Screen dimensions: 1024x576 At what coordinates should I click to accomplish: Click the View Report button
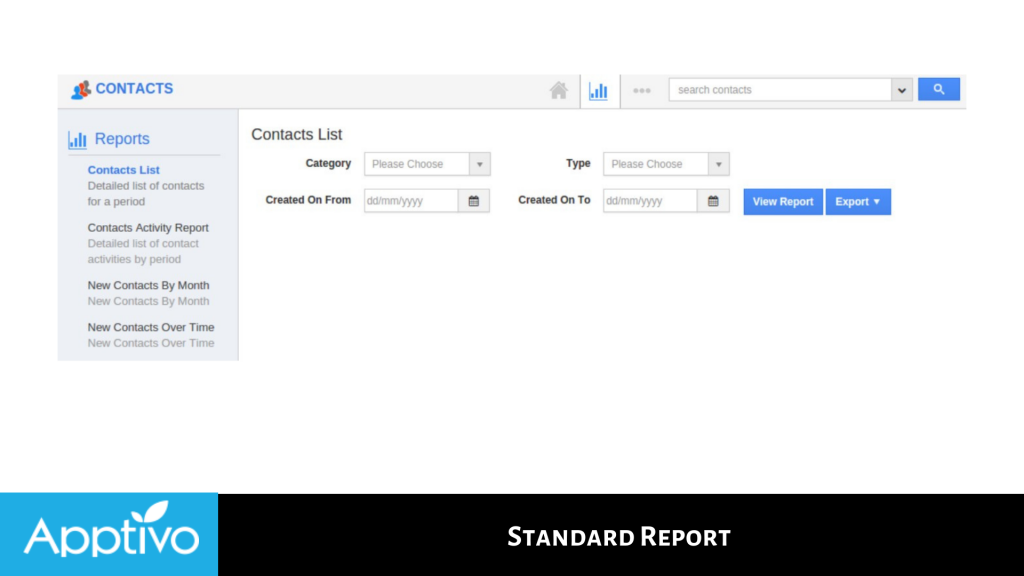point(782,201)
